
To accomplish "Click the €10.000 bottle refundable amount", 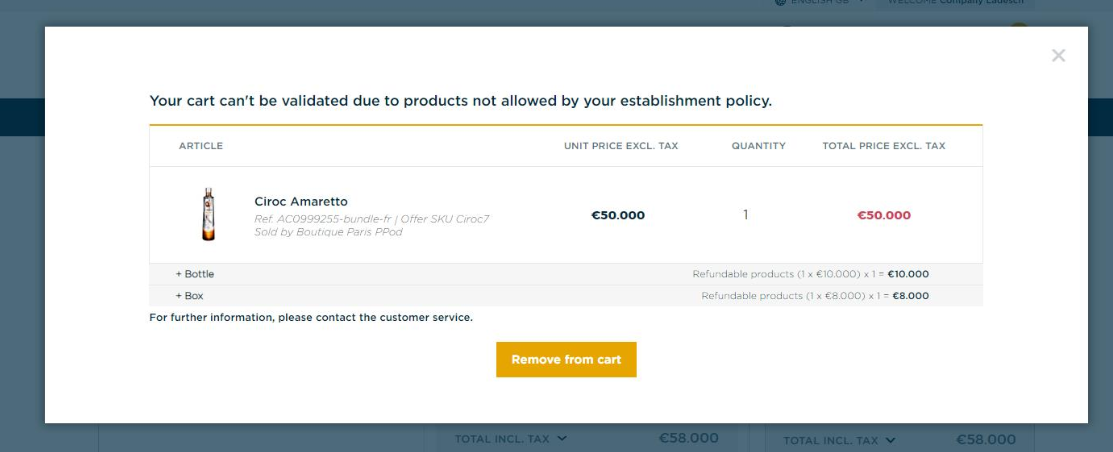I will coord(908,274).
